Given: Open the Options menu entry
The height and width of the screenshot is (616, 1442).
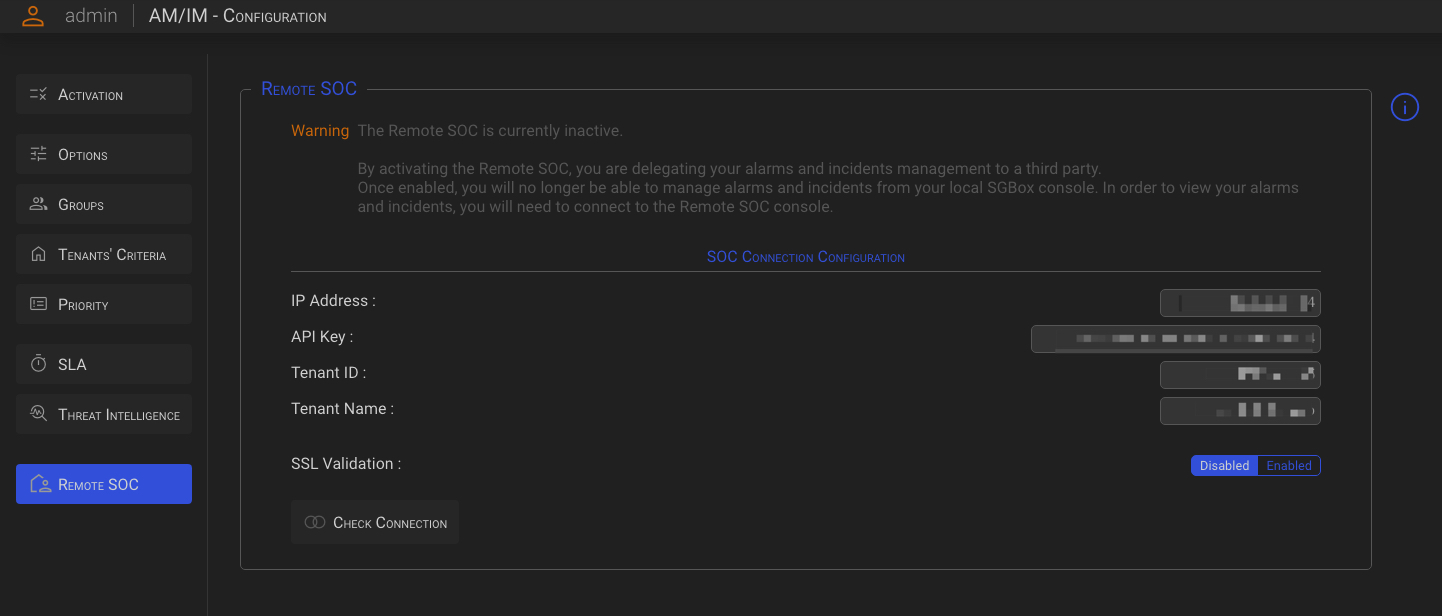Looking at the screenshot, I should 104,154.
